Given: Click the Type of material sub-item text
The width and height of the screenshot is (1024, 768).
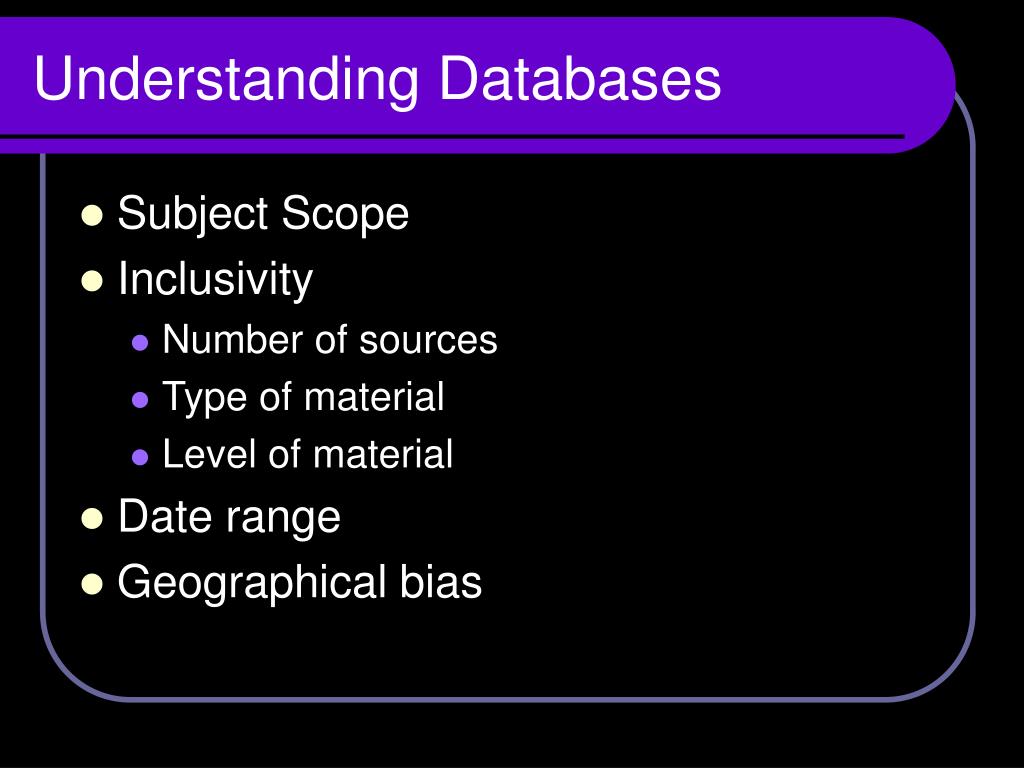Looking at the screenshot, I should point(304,397).
